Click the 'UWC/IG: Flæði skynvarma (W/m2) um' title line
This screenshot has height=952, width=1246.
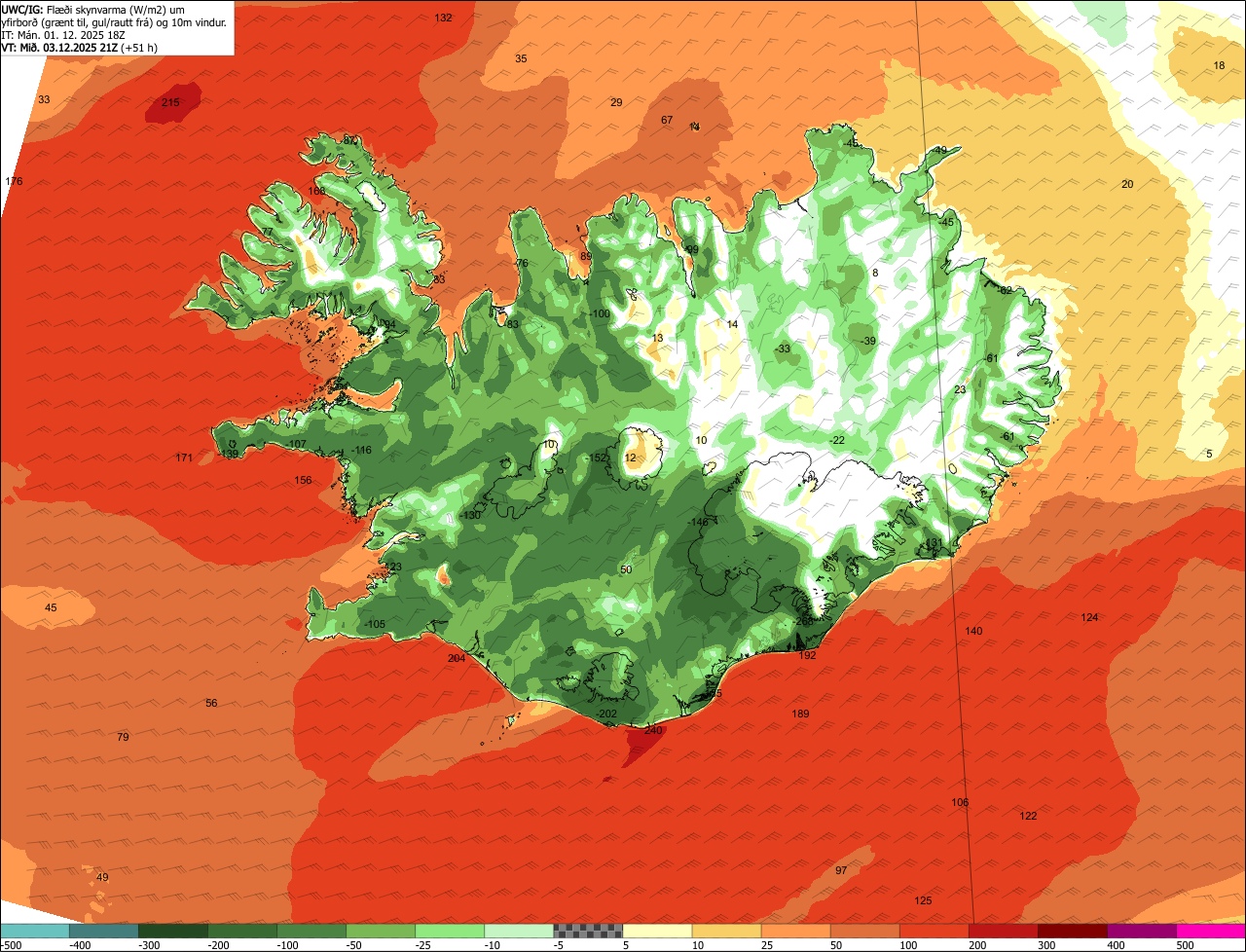(x=94, y=9)
